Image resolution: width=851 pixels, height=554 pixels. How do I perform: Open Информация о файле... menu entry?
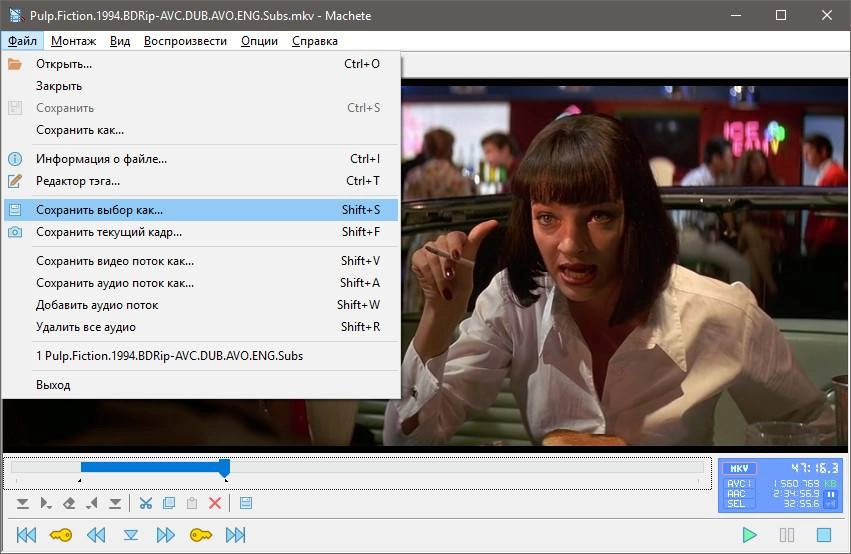[x=201, y=159]
